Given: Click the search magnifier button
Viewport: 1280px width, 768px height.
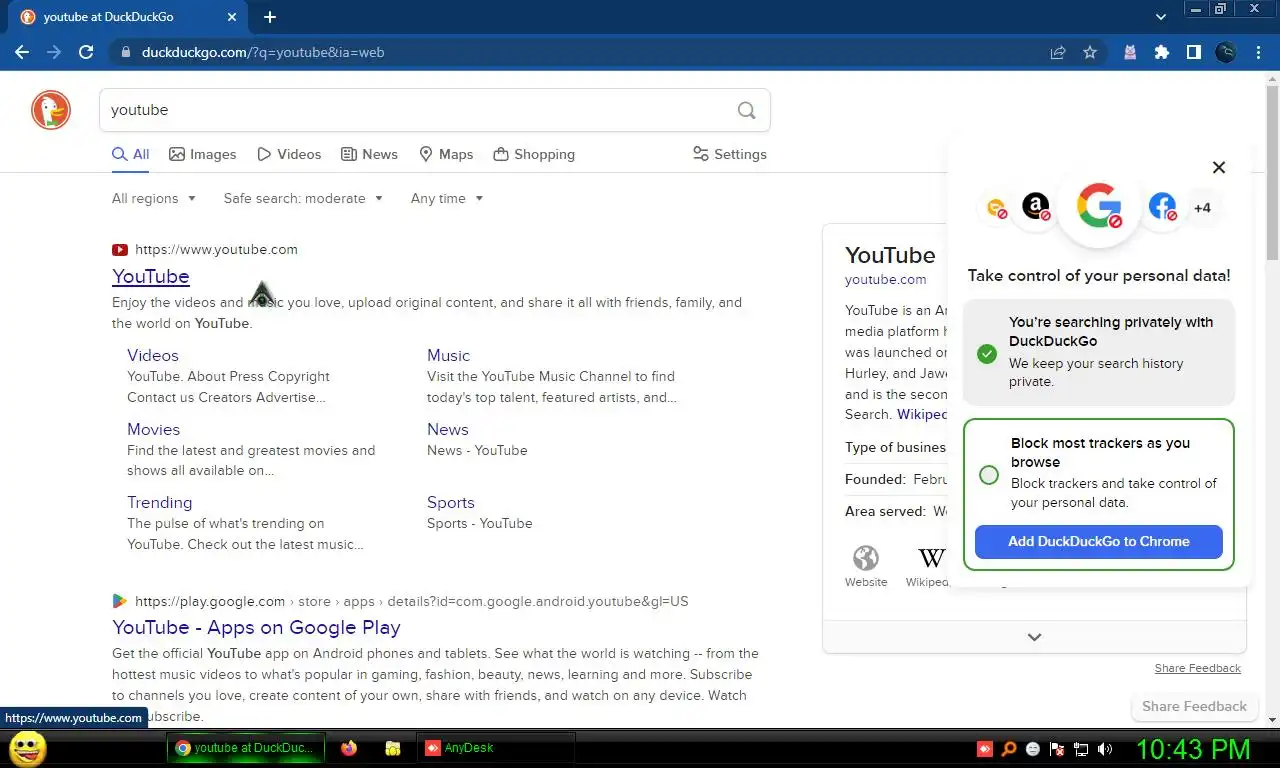Looking at the screenshot, I should pyautogui.click(x=746, y=110).
